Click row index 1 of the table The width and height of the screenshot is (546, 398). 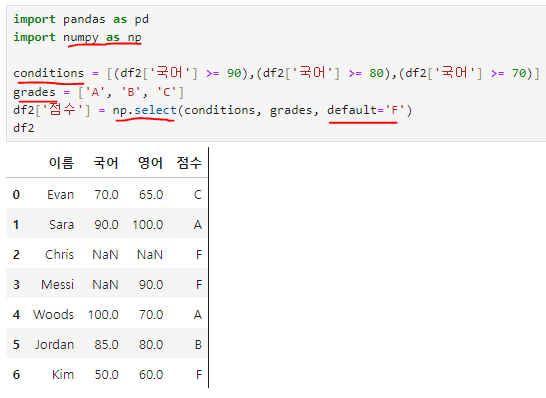pyautogui.click(x=16, y=225)
